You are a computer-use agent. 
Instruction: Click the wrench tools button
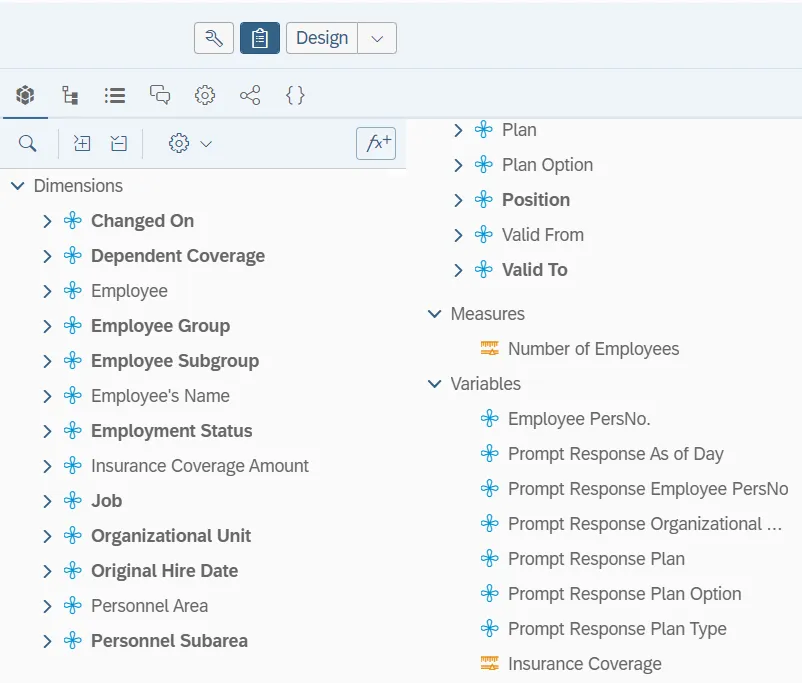point(214,38)
